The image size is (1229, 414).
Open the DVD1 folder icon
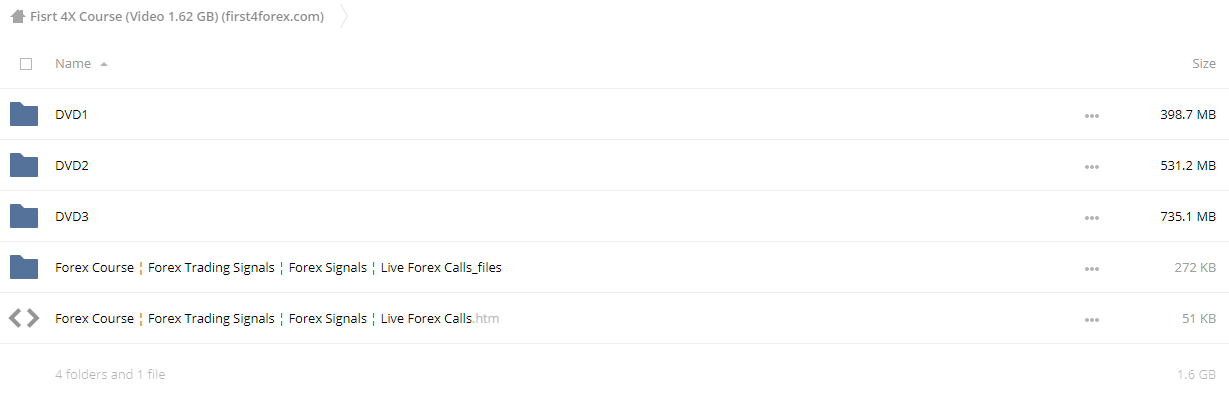[x=23, y=114]
